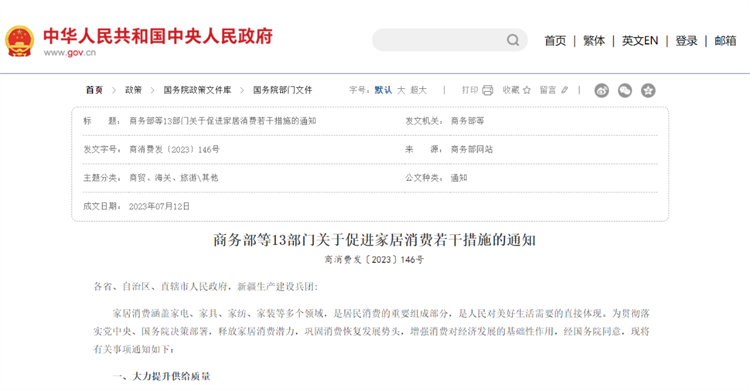Click the printer icon
This screenshot has height=391, width=750.
click(x=487, y=90)
